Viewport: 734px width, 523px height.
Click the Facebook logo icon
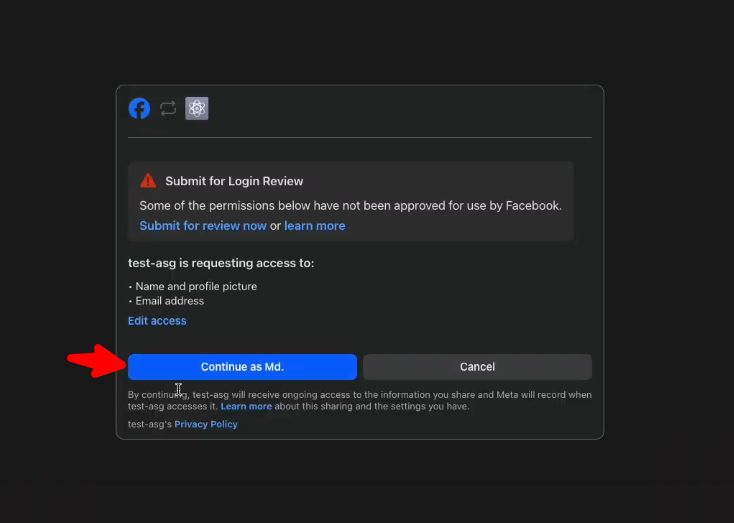point(139,109)
